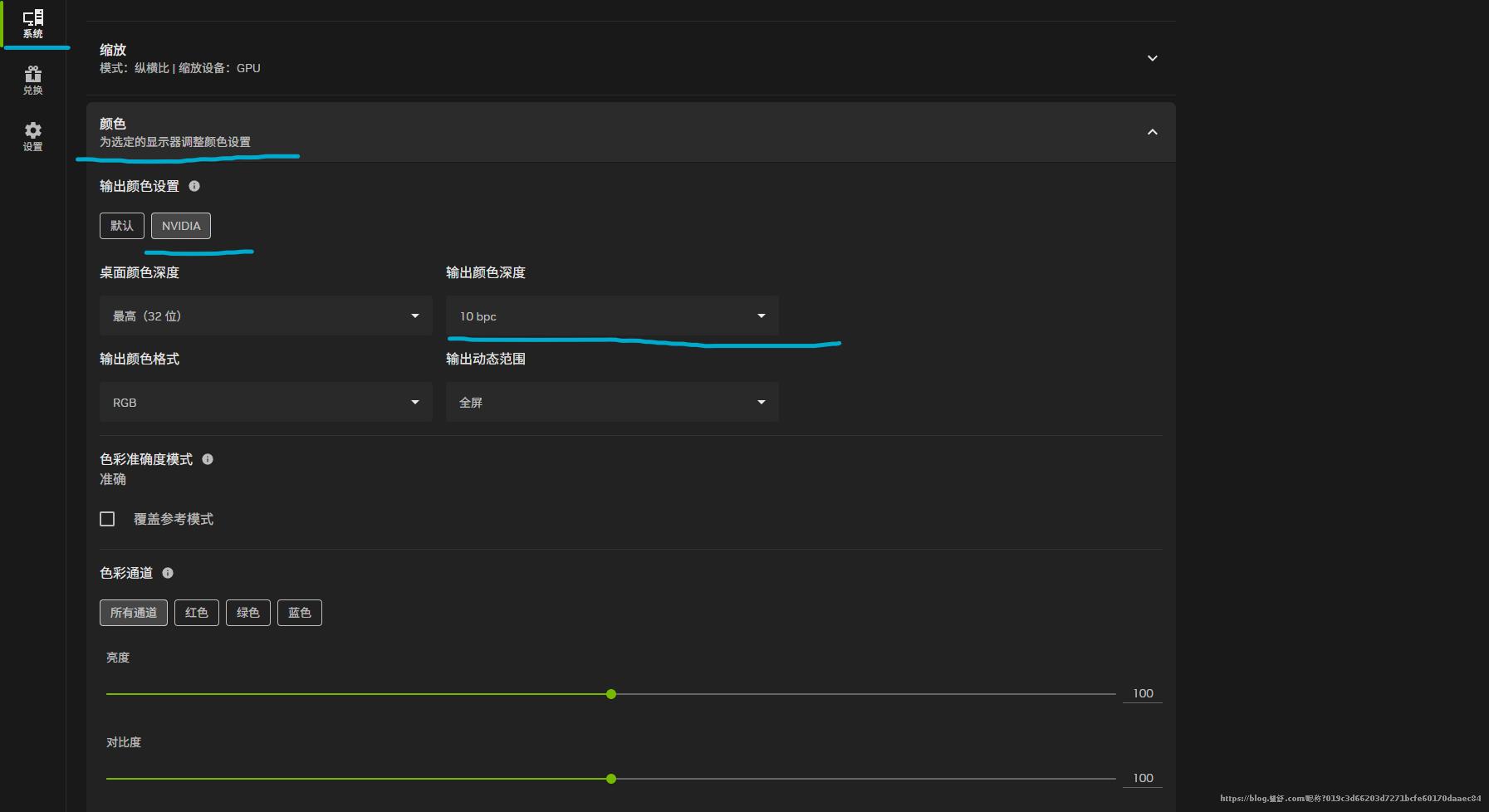
Task: Select the 蓝色 color channel
Action: pyautogui.click(x=300, y=612)
